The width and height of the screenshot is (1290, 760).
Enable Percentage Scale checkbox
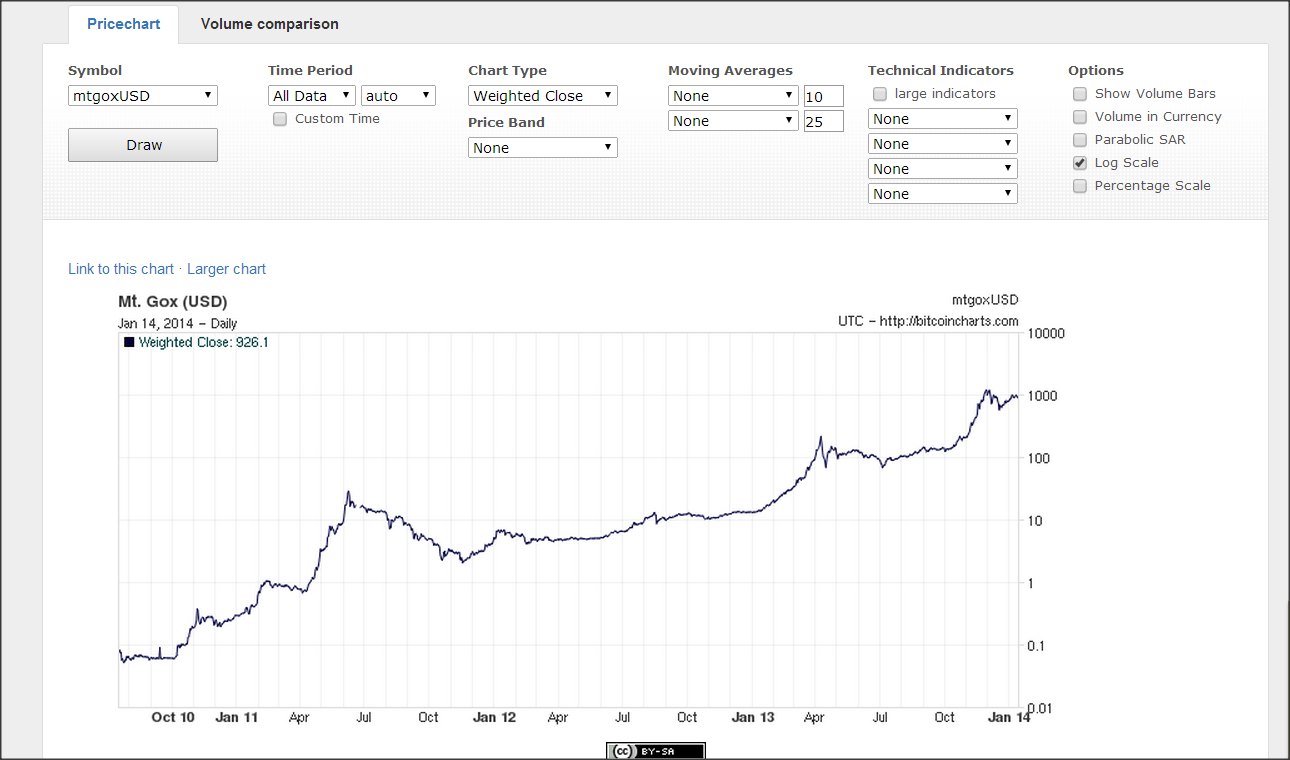[1080, 186]
